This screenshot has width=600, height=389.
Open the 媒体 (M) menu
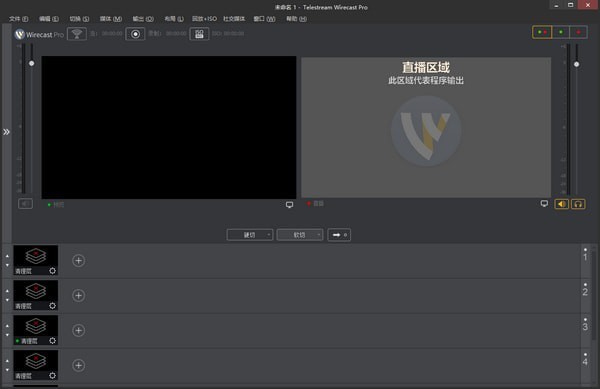tap(111, 19)
